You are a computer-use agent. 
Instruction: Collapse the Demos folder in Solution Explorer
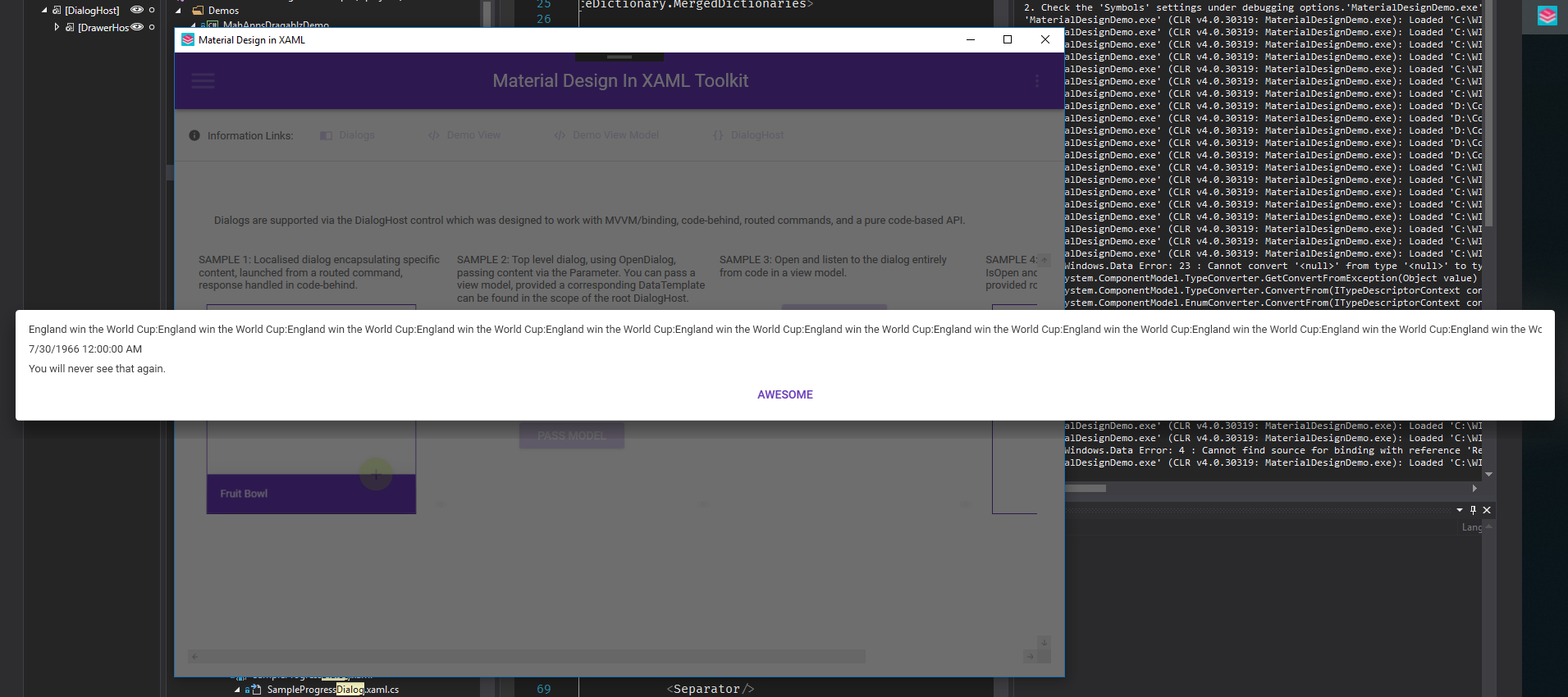179,11
